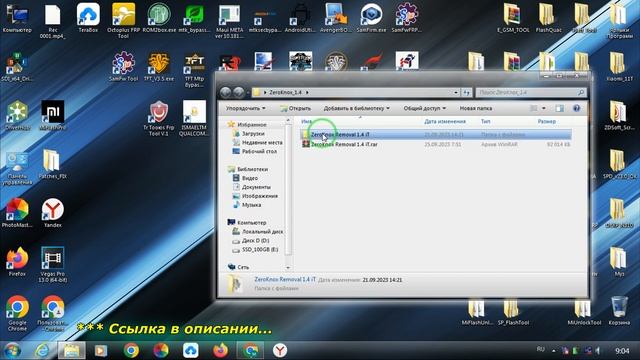
Task: Click the Новая папка button
Action: pos(476,108)
